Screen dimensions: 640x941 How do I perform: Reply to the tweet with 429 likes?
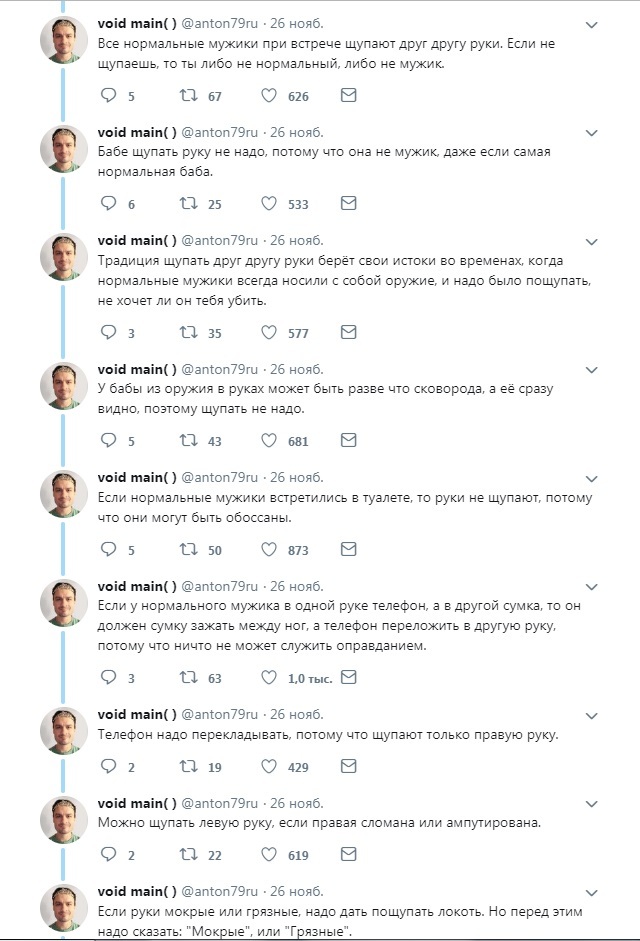pyautogui.click(x=110, y=767)
